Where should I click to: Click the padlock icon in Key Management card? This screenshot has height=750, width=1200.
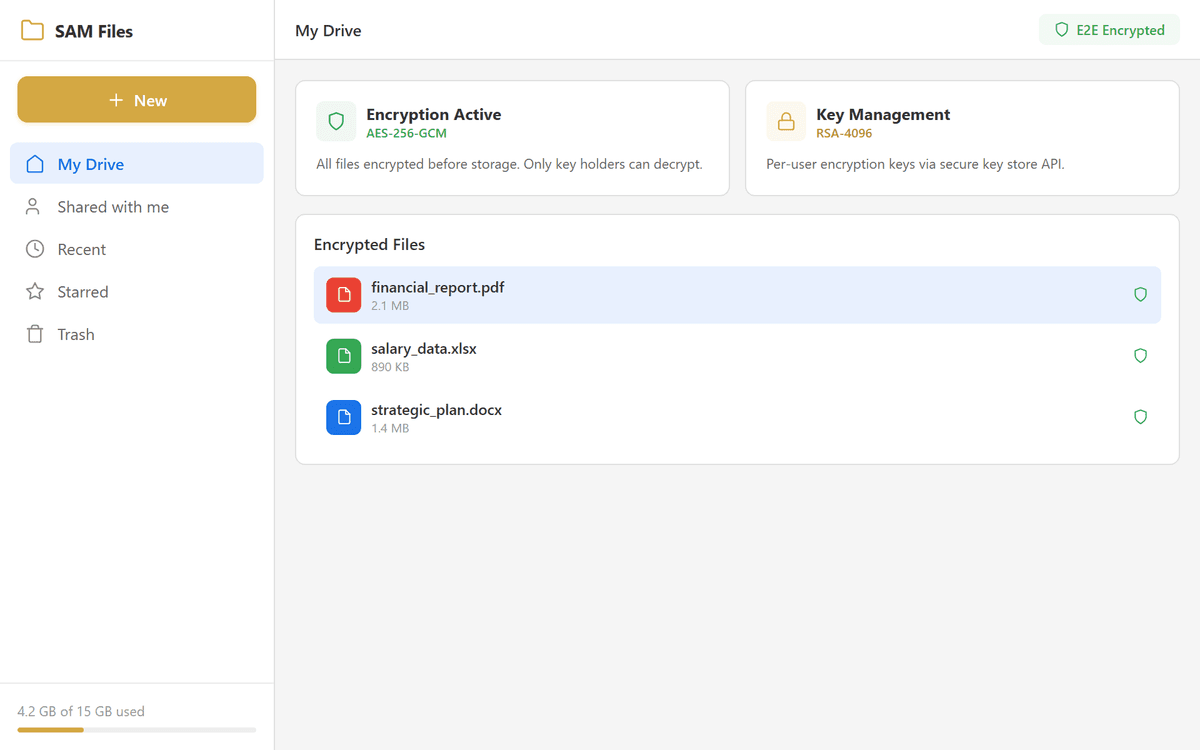click(x=786, y=122)
